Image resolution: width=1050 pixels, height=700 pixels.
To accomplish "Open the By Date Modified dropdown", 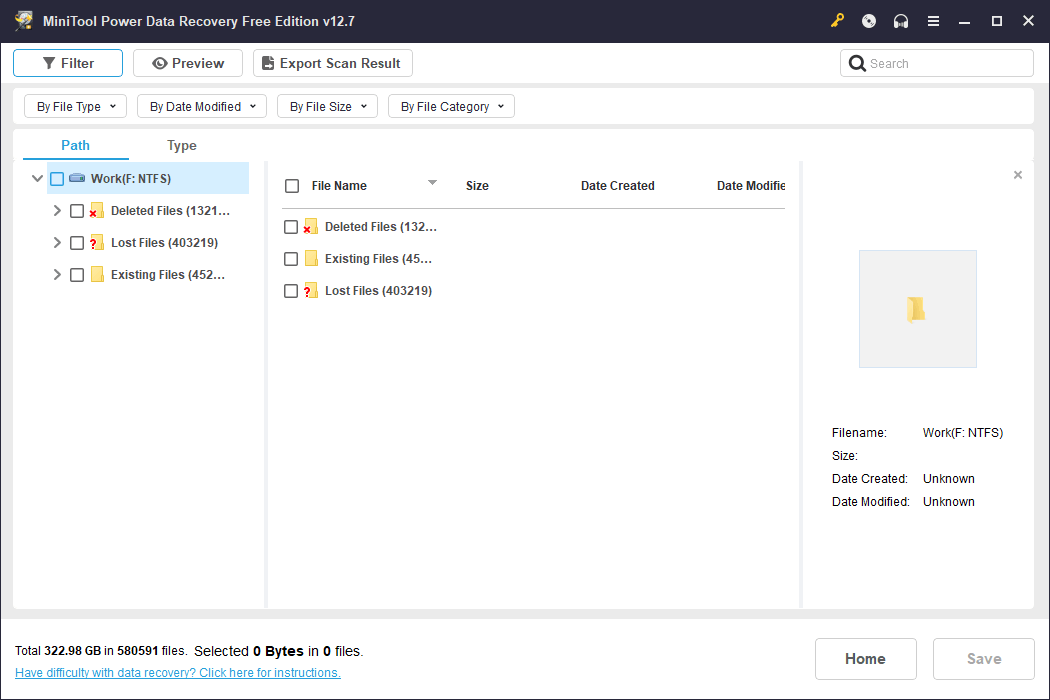I will 202,107.
